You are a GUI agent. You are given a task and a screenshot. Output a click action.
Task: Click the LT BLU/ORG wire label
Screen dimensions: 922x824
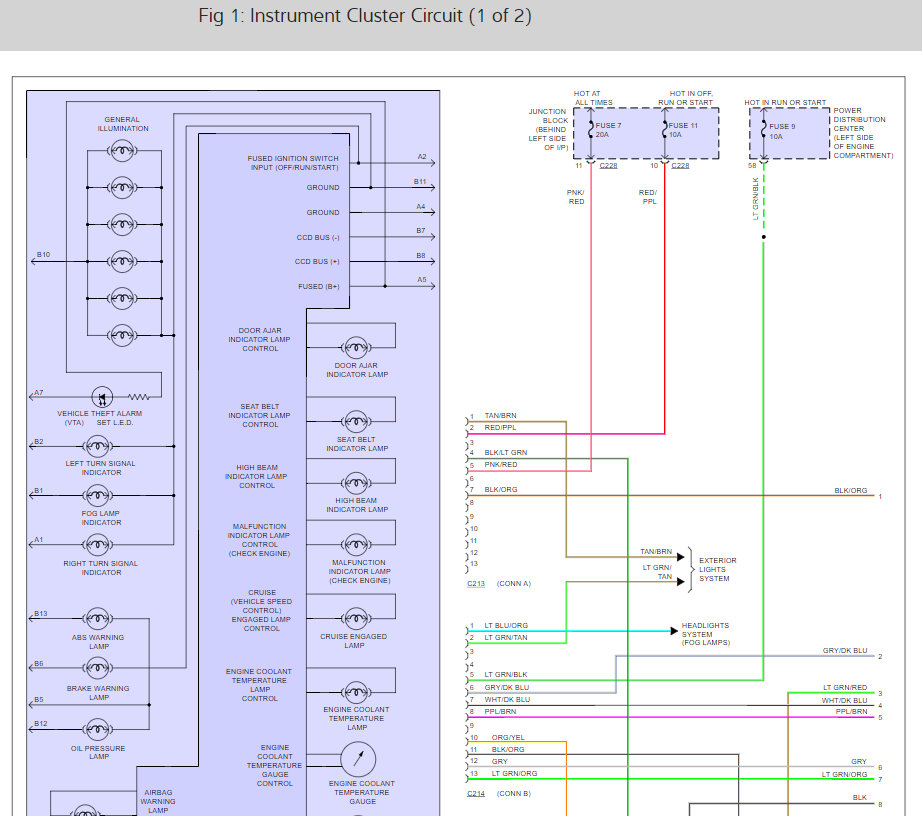click(x=506, y=625)
